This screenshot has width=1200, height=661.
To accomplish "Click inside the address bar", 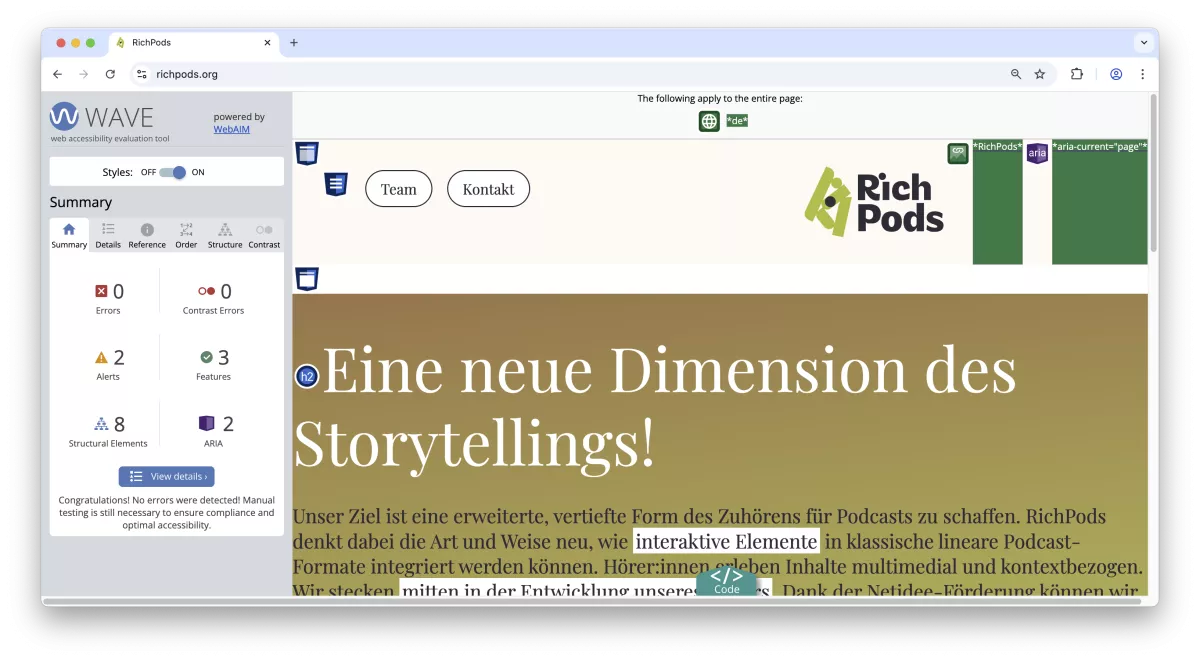I will (300, 74).
